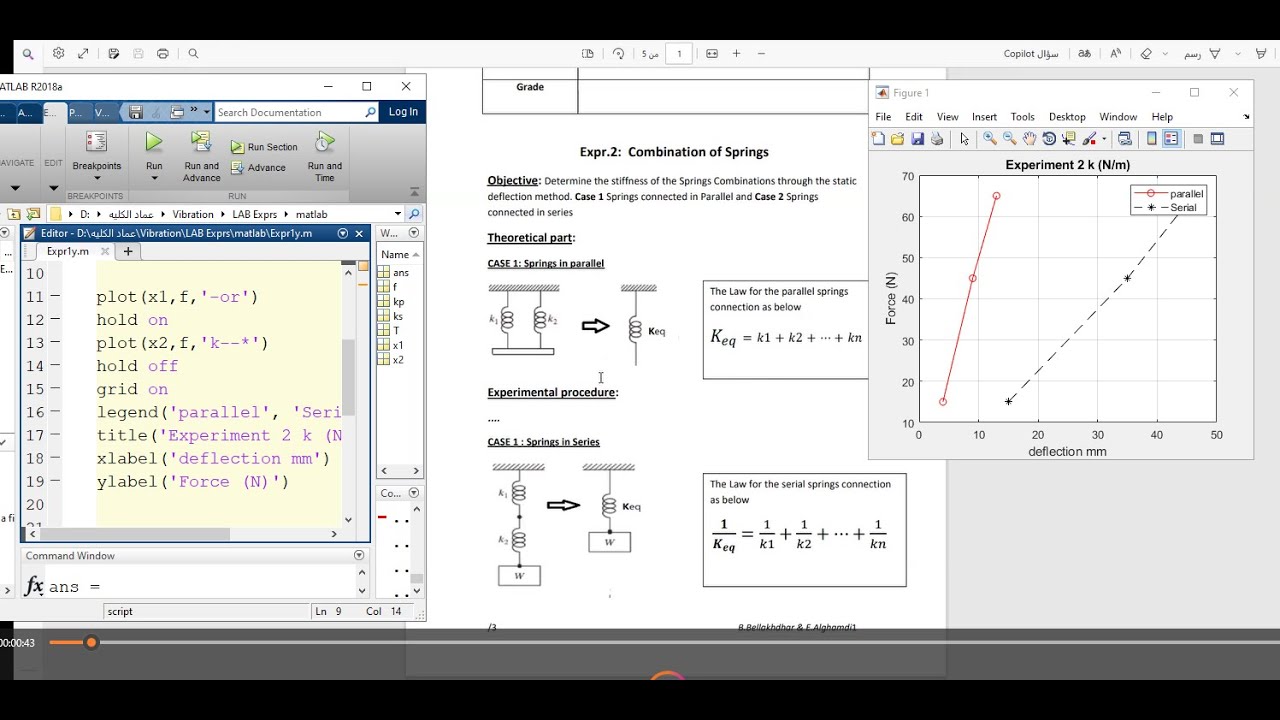The height and width of the screenshot is (720, 1280).
Task: Enable the Data Cursor tool
Action: 1069,139
